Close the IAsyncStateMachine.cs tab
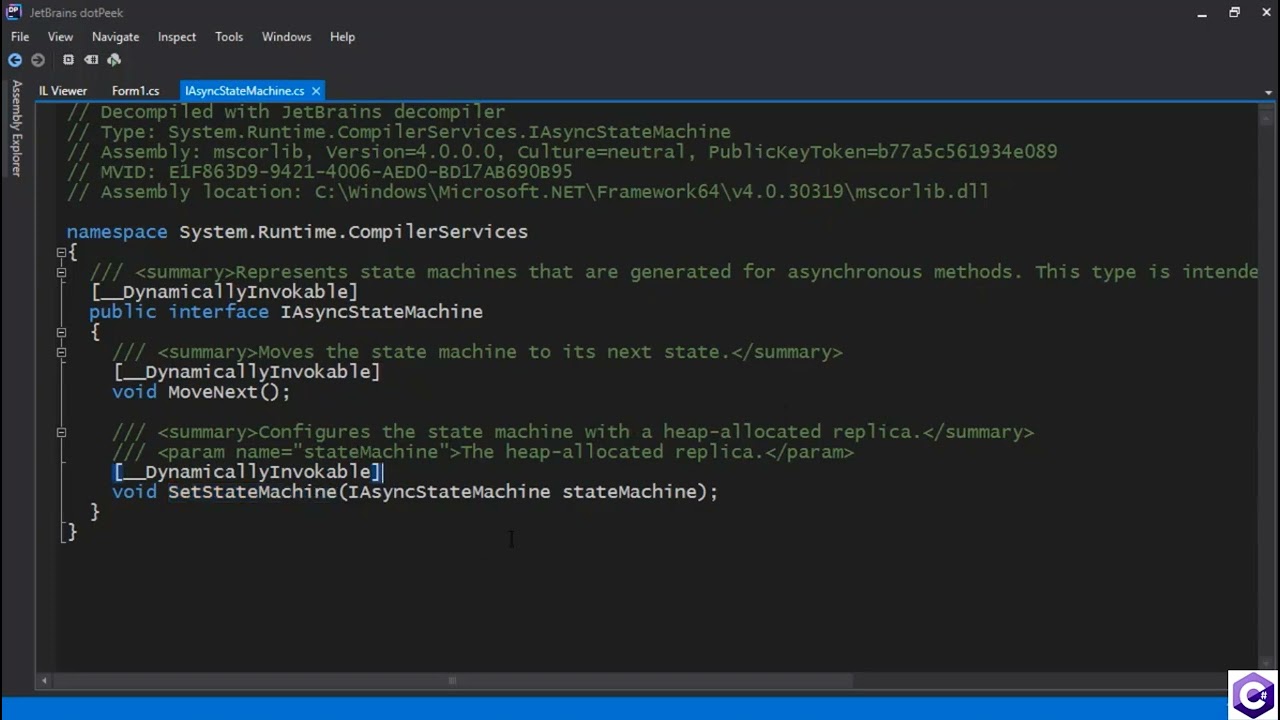1280x720 pixels. [x=315, y=91]
